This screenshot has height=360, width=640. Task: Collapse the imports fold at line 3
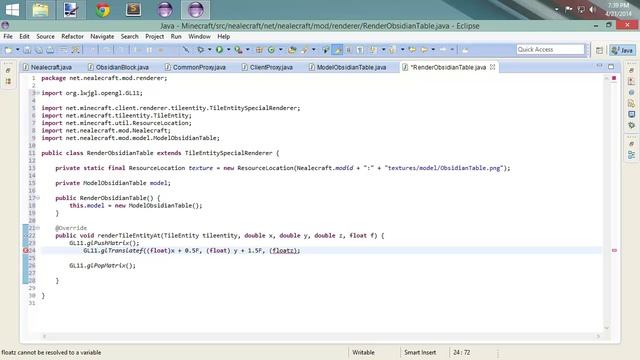point(38,93)
